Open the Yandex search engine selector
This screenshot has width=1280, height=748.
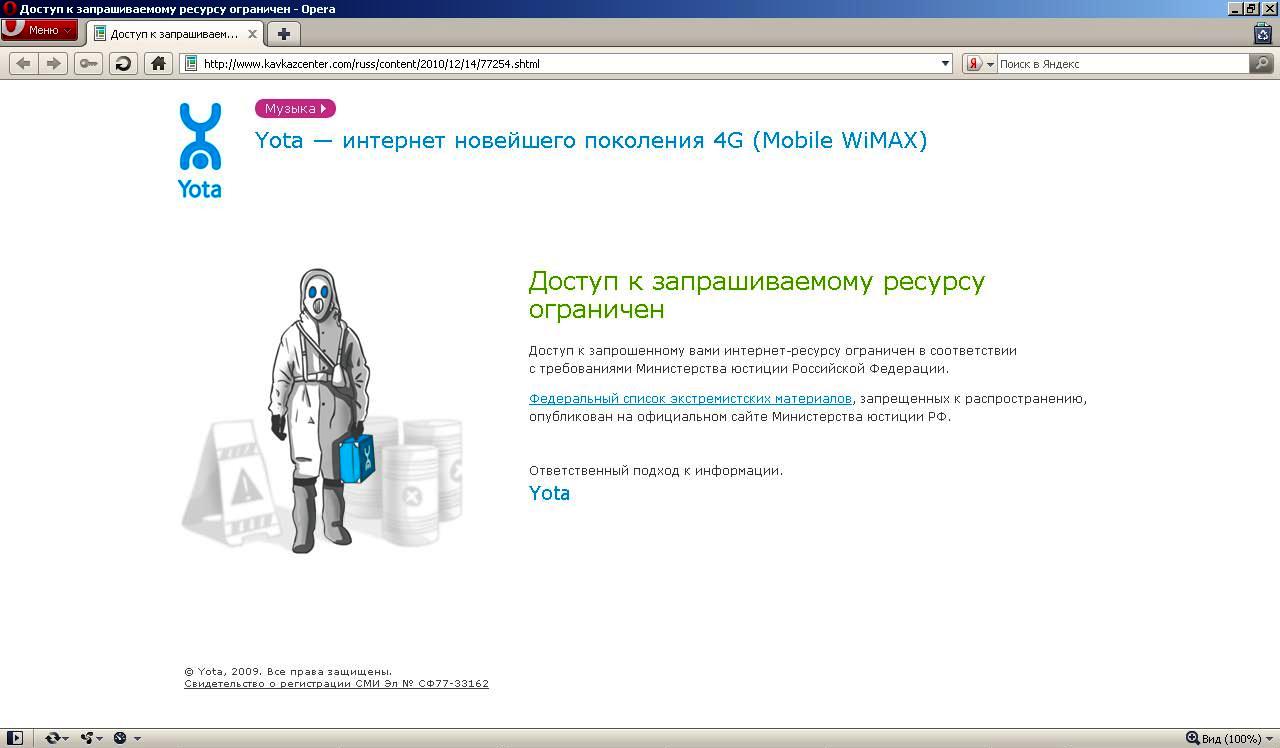click(x=980, y=64)
